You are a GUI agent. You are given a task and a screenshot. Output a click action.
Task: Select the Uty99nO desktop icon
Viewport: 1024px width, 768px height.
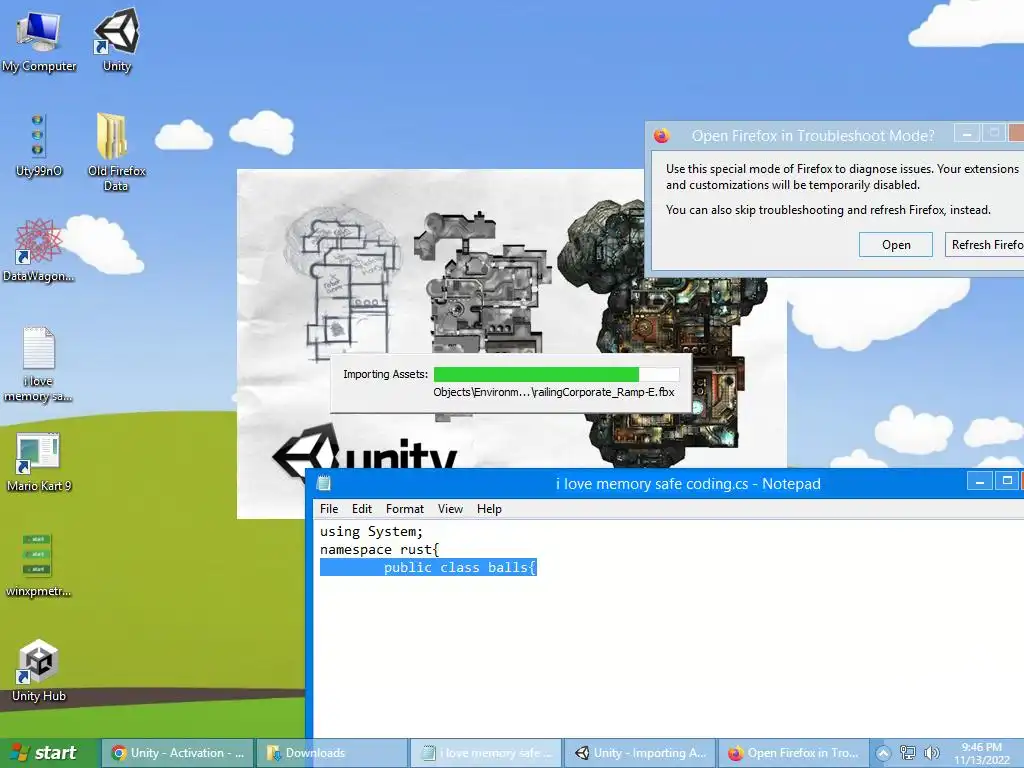[39, 145]
